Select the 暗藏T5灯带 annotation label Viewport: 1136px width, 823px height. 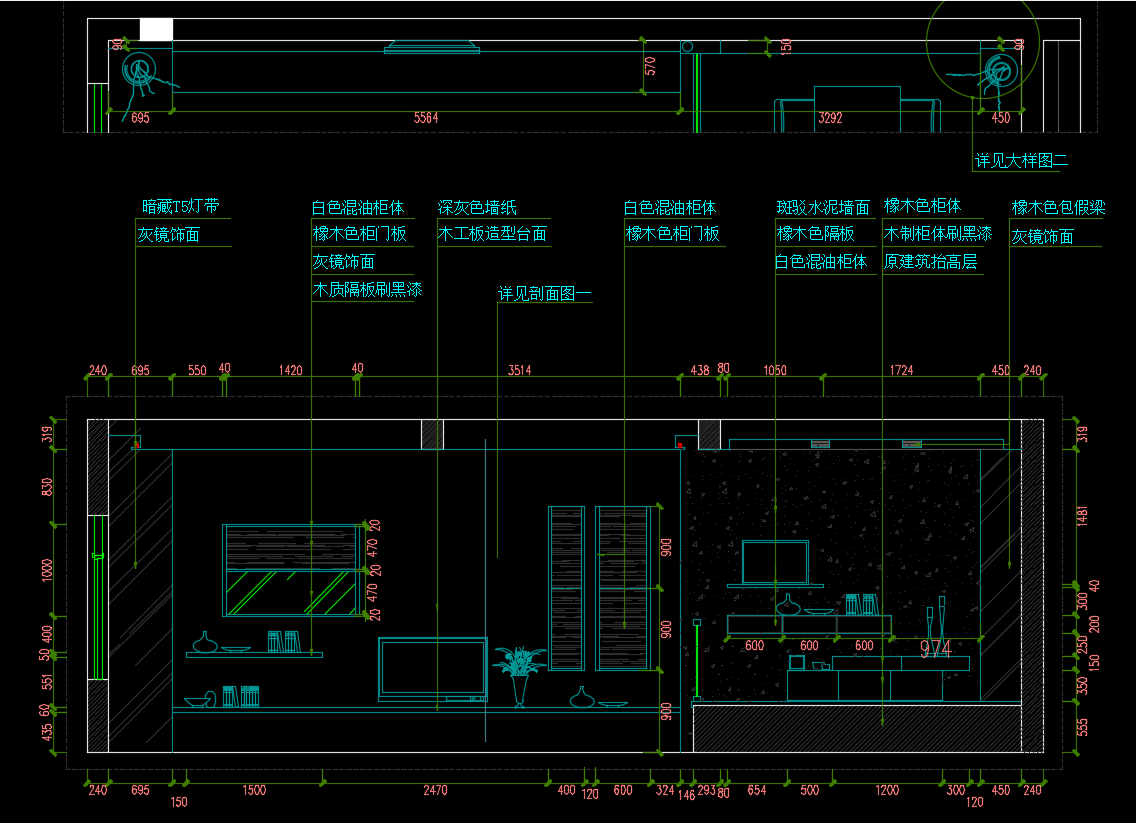[x=180, y=206]
